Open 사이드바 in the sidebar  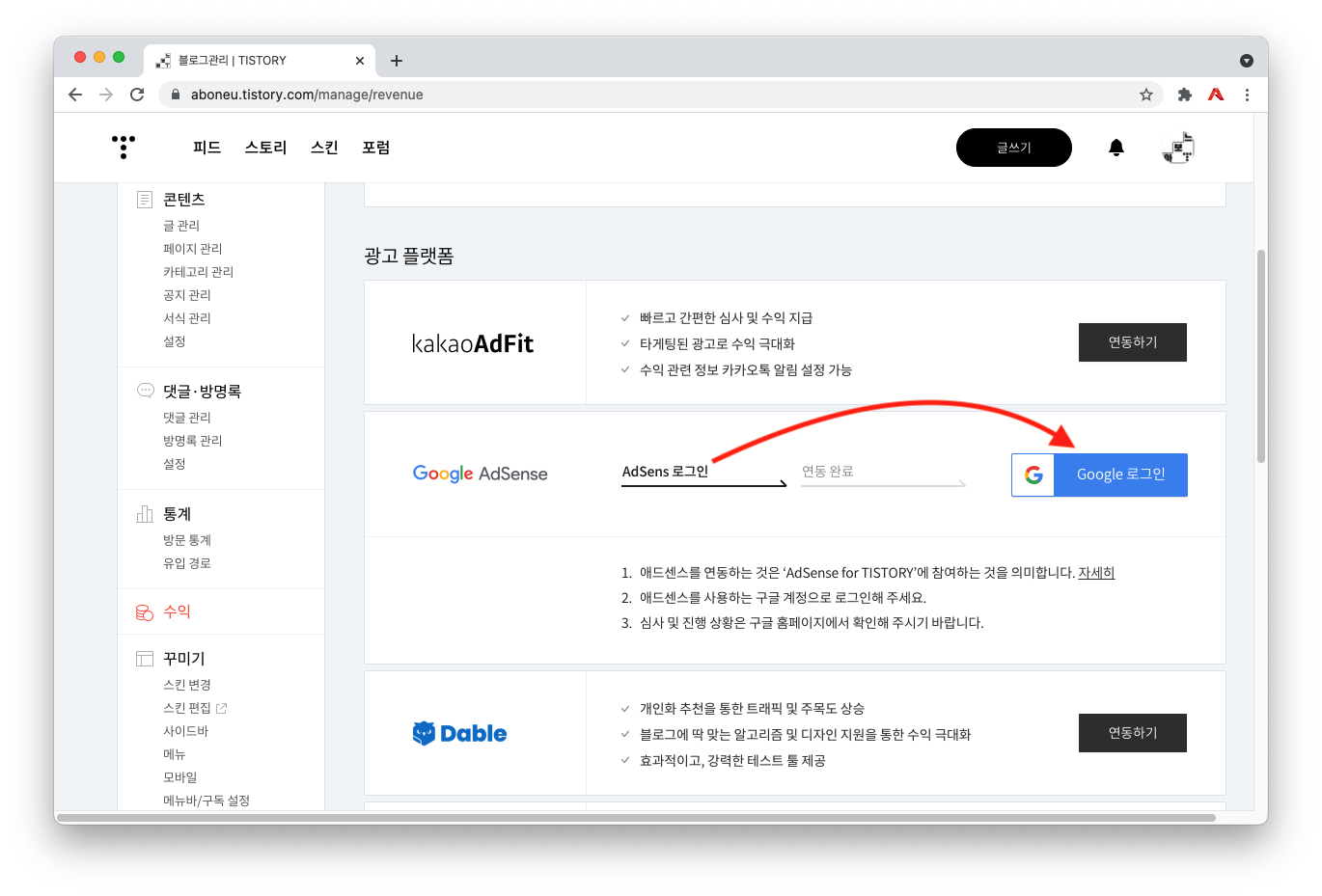pyautogui.click(x=186, y=731)
